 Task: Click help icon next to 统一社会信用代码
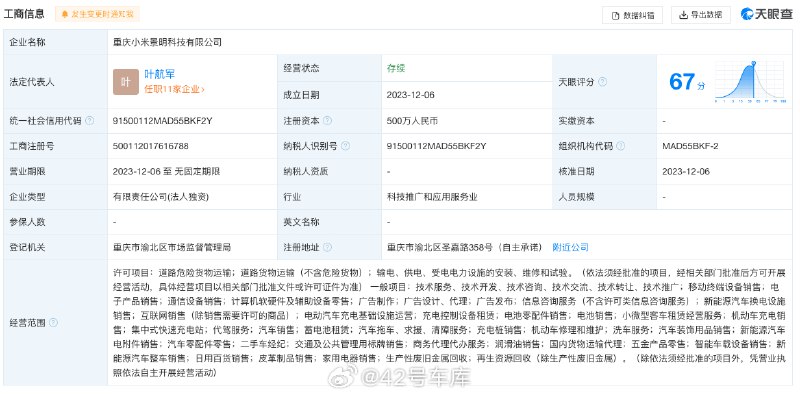coord(89,121)
